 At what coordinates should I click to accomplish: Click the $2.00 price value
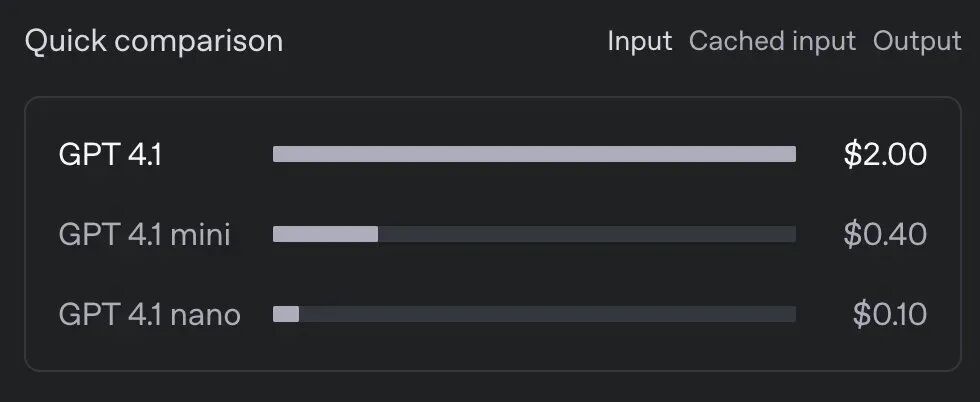tap(885, 154)
